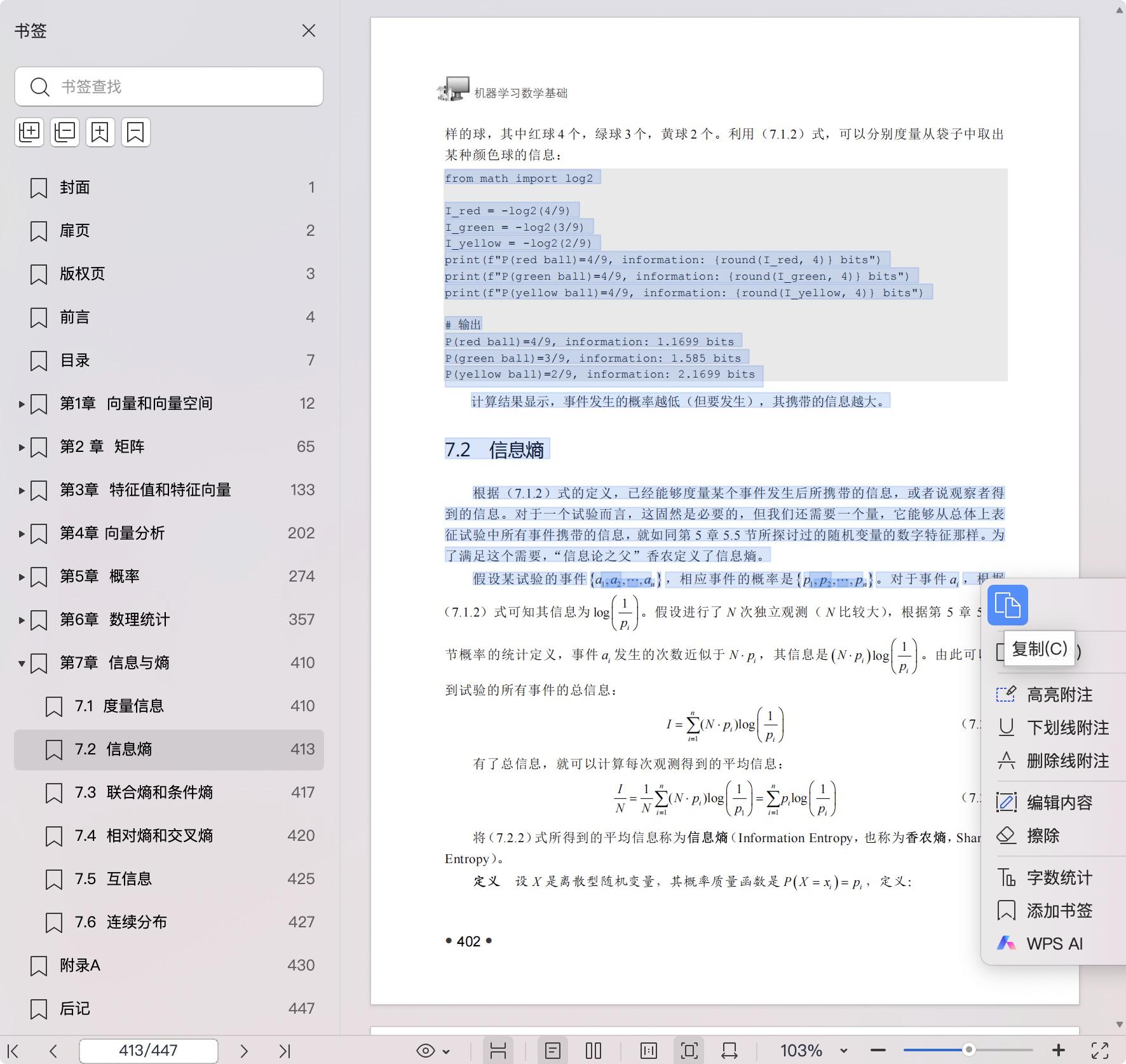Collapse the 第7章 信息与熵 bookmark tree
The height and width of the screenshot is (1064, 1126).
pyautogui.click(x=20, y=663)
